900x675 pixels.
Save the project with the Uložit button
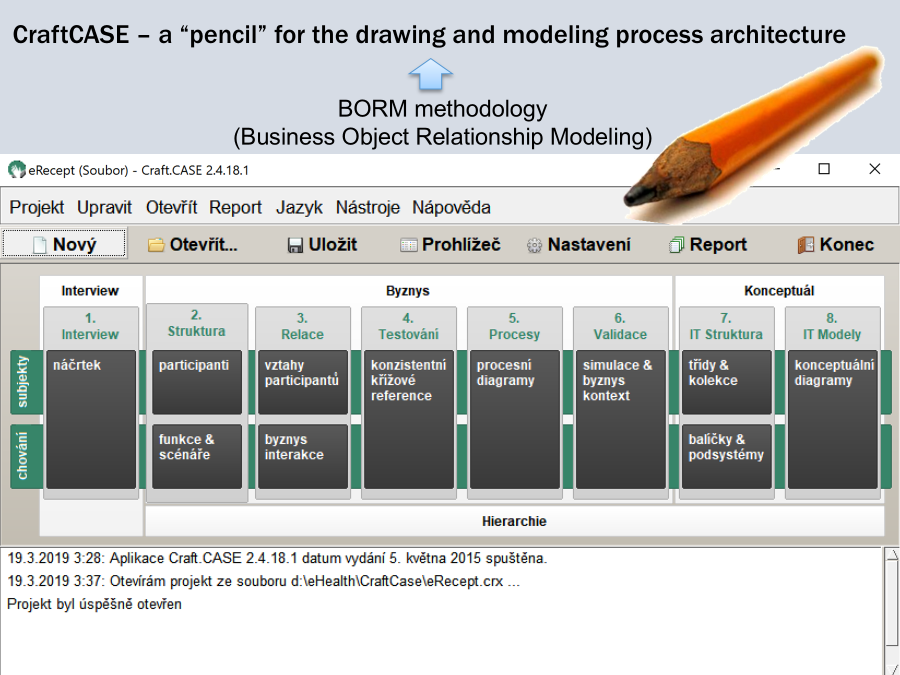[x=321, y=244]
